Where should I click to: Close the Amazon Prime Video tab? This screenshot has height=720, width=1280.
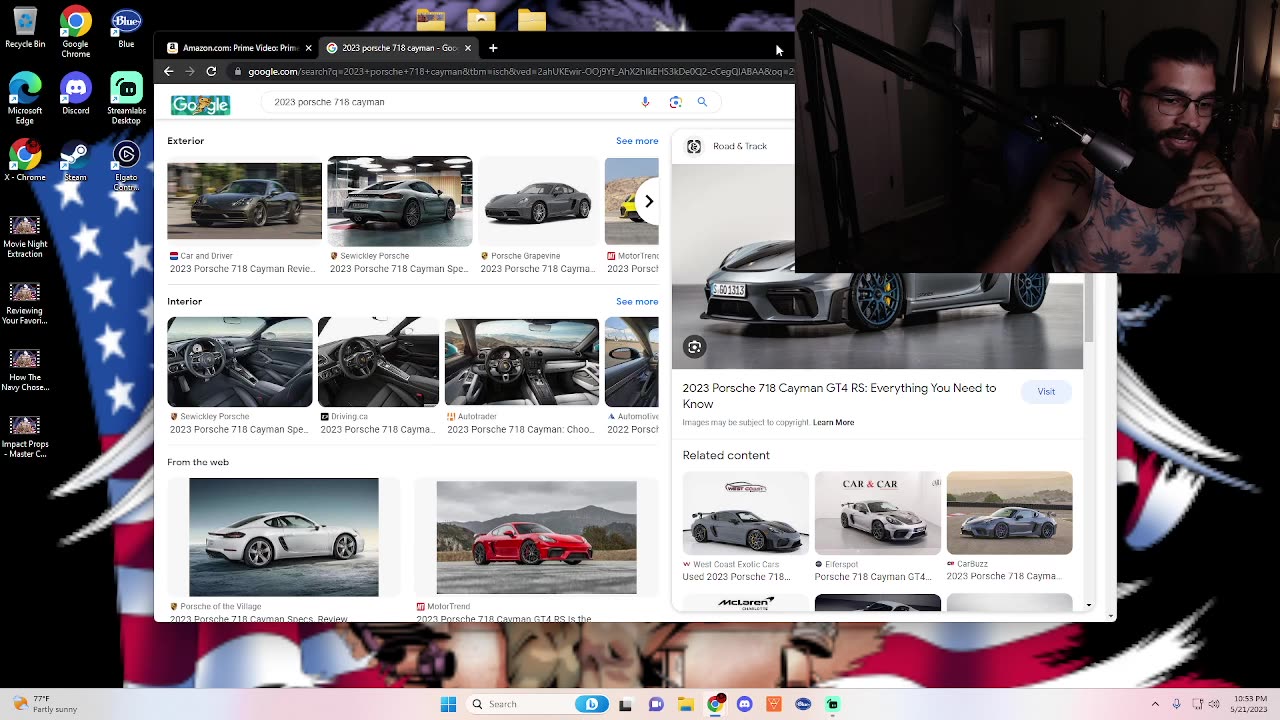pos(308,48)
